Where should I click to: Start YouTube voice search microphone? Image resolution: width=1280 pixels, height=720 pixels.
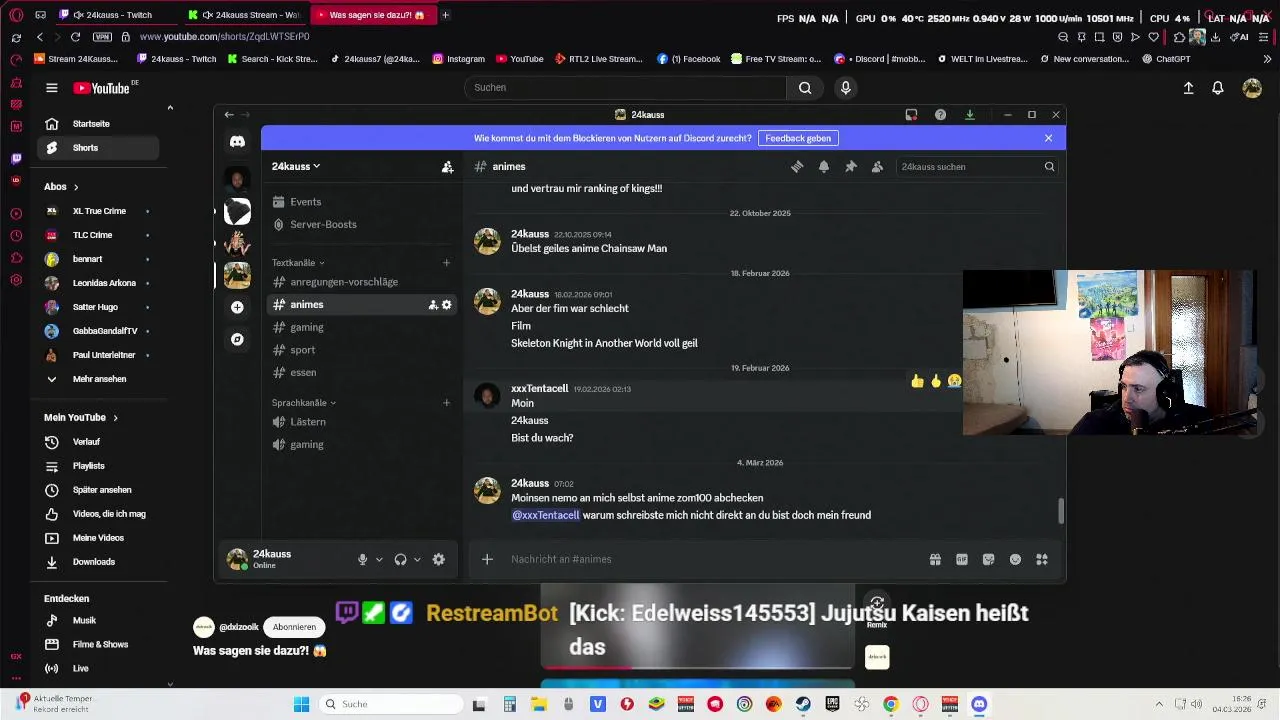(x=845, y=88)
